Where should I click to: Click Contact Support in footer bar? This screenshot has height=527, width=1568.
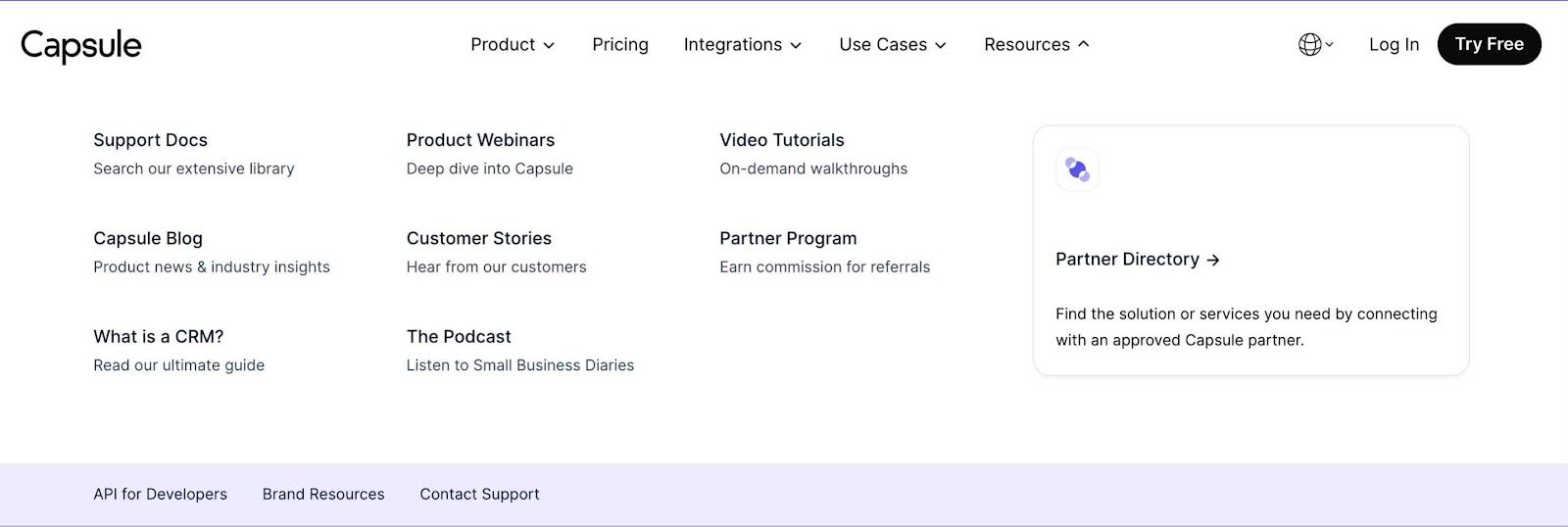[479, 494]
